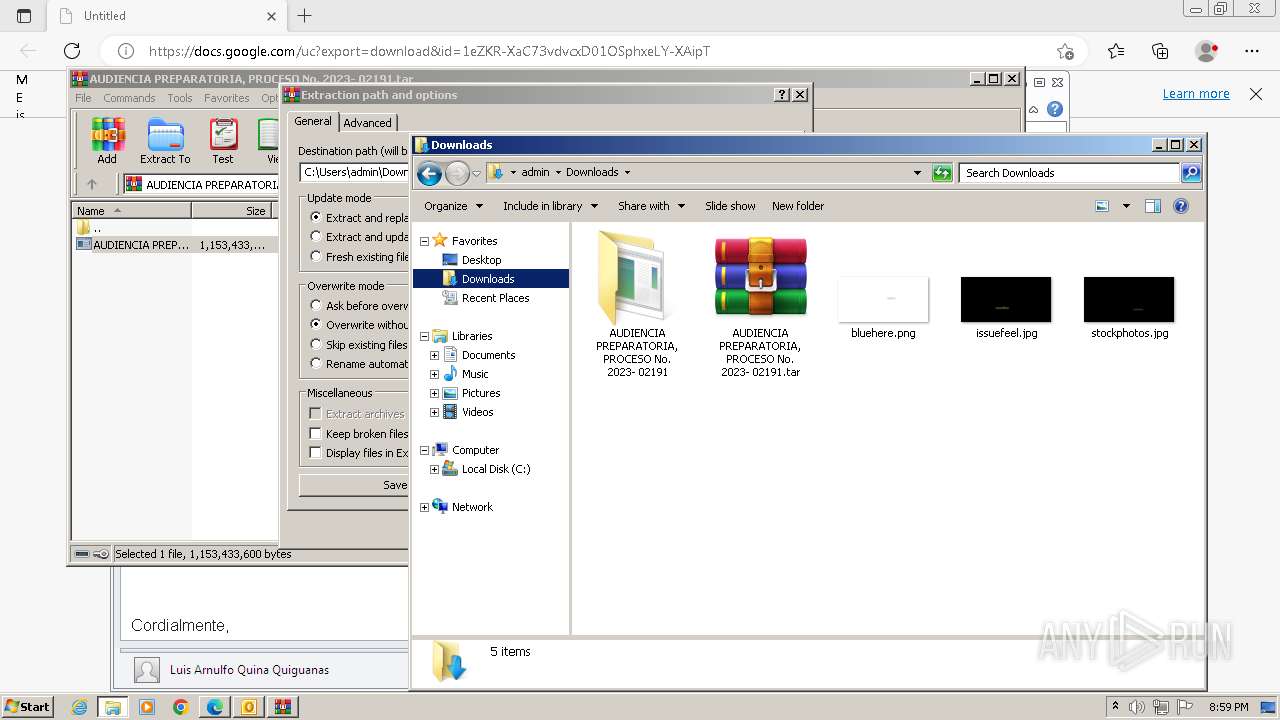Screen dimensions: 1280x720
Task: Click Chrome icon in taskbar
Action: pyautogui.click(x=180, y=707)
